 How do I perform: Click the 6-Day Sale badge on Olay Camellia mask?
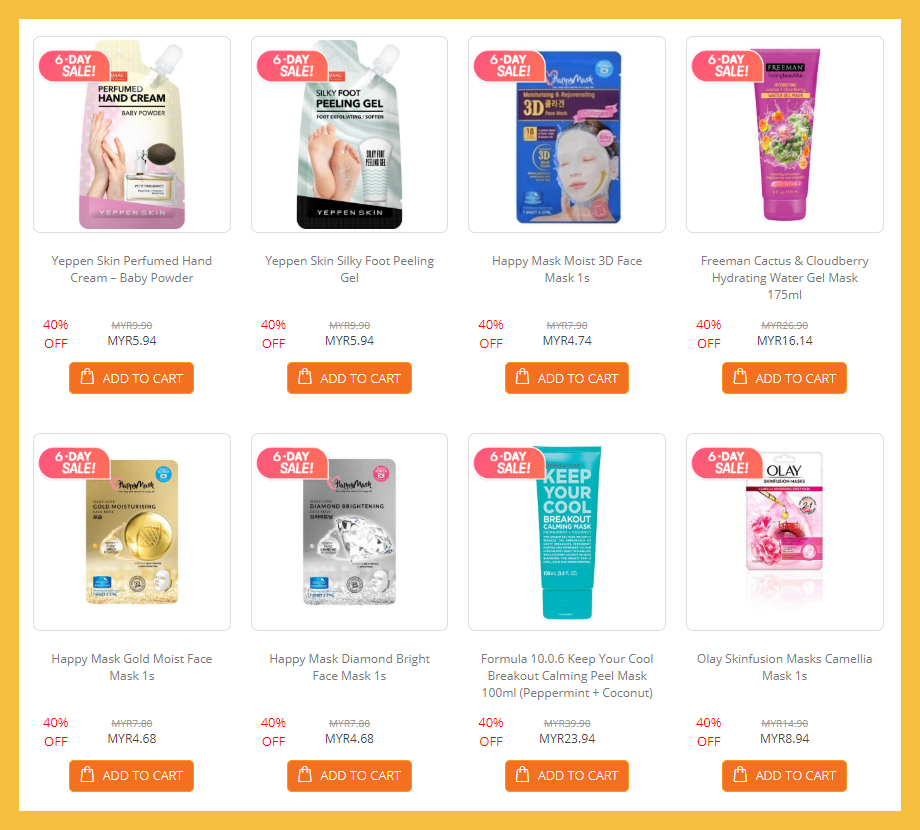point(728,463)
